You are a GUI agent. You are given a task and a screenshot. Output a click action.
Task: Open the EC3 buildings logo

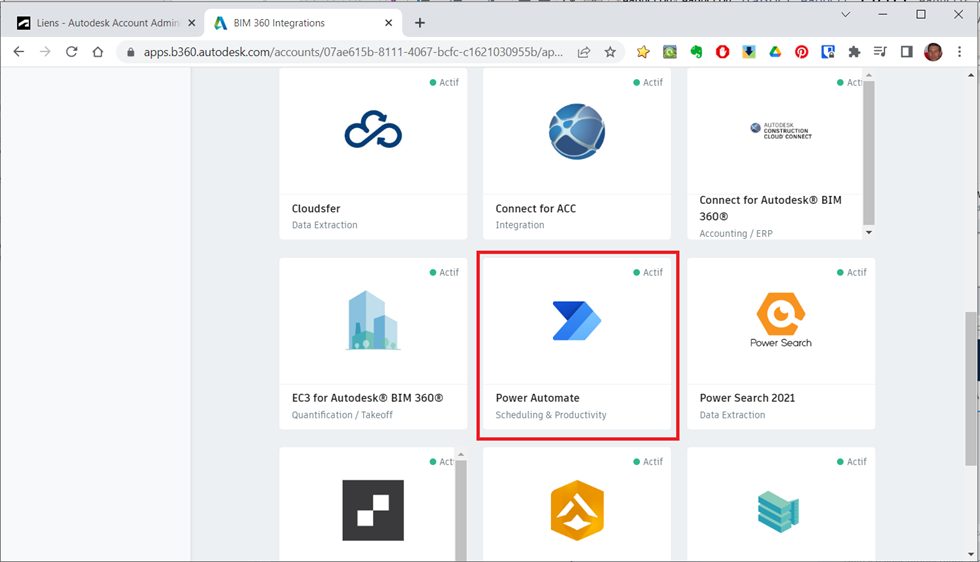tap(372, 320)
